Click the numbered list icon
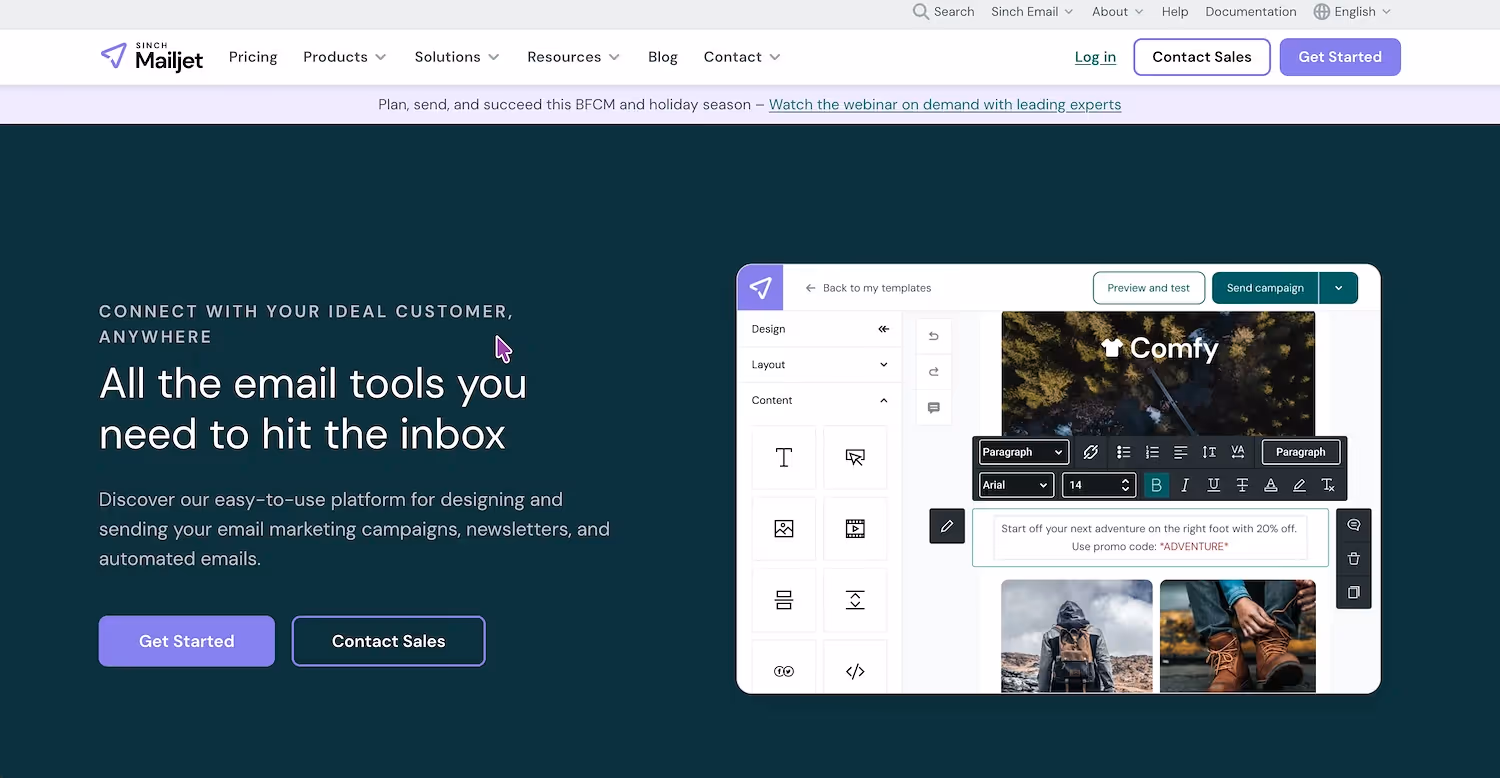The height and width of the screenshot is (778, 1500). pyautogui.click(x=1152, y=452)
